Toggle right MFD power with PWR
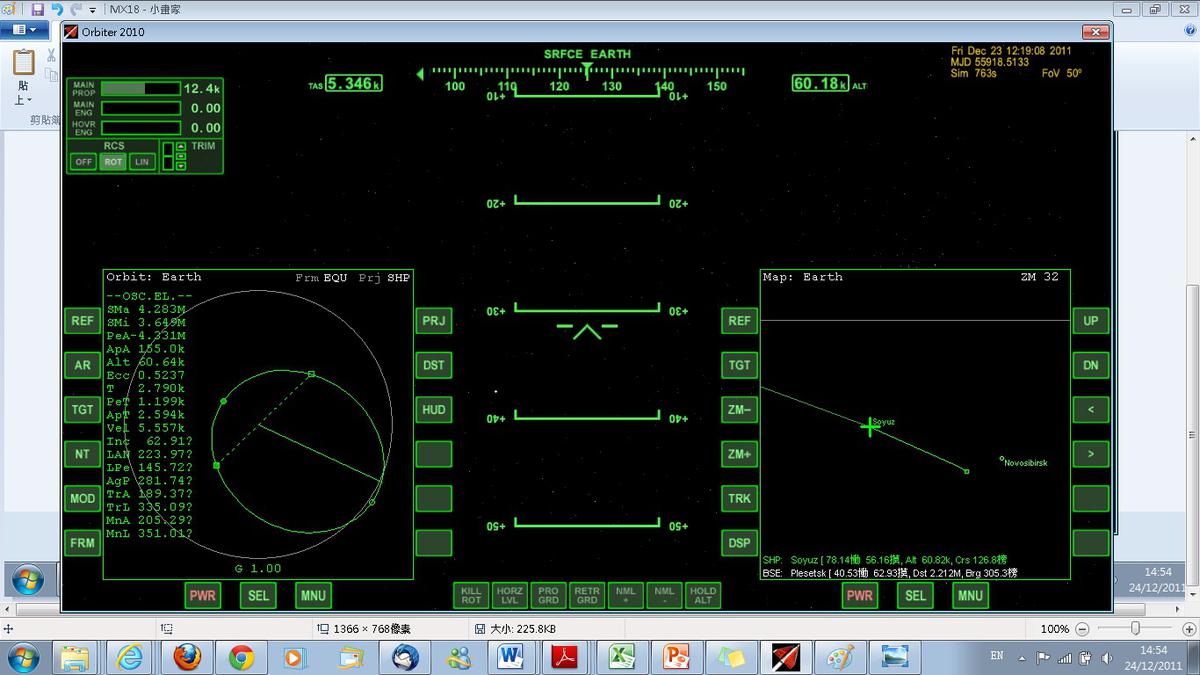The image size is (1200, 675). tap(860, 596)
